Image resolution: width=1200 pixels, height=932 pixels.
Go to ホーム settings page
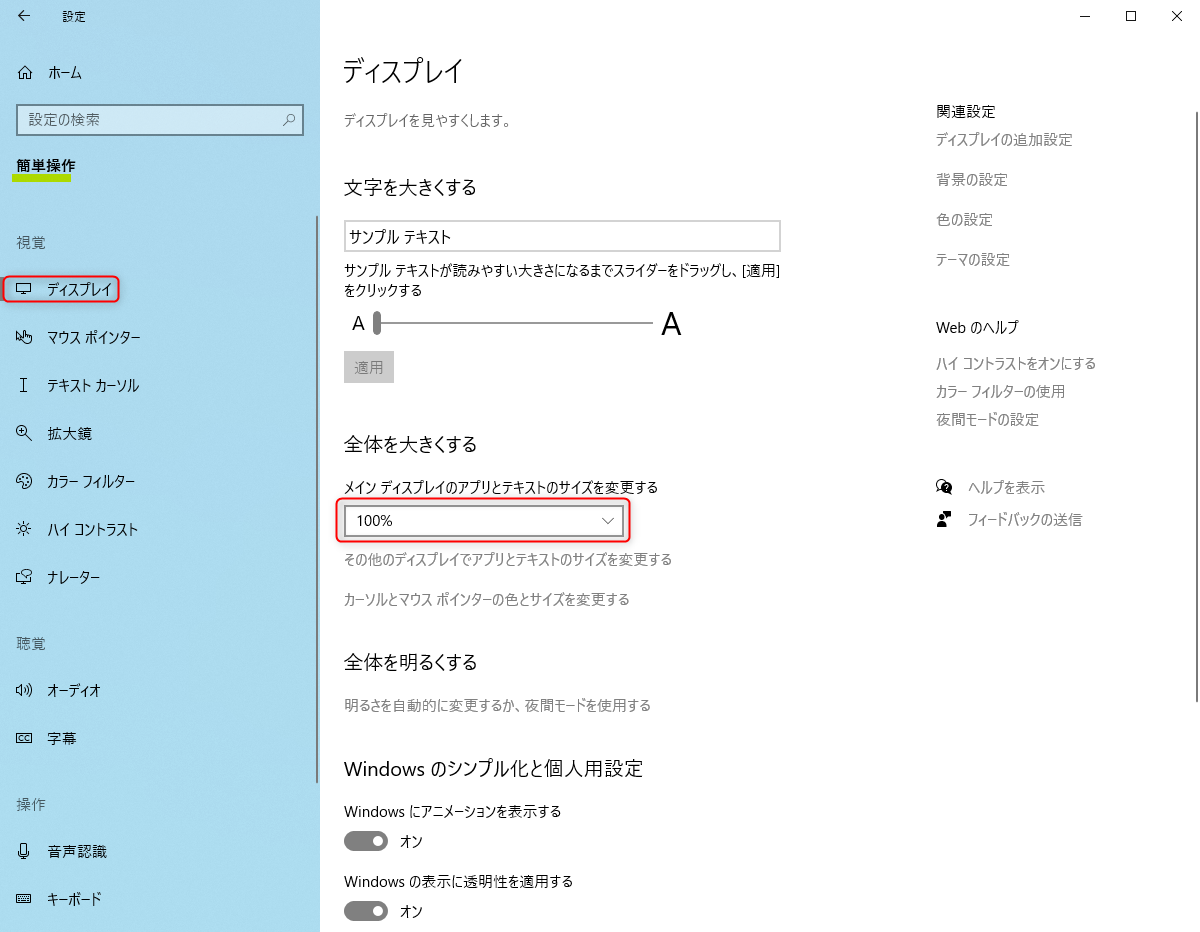pyautogui.click(x=65, y=73)
